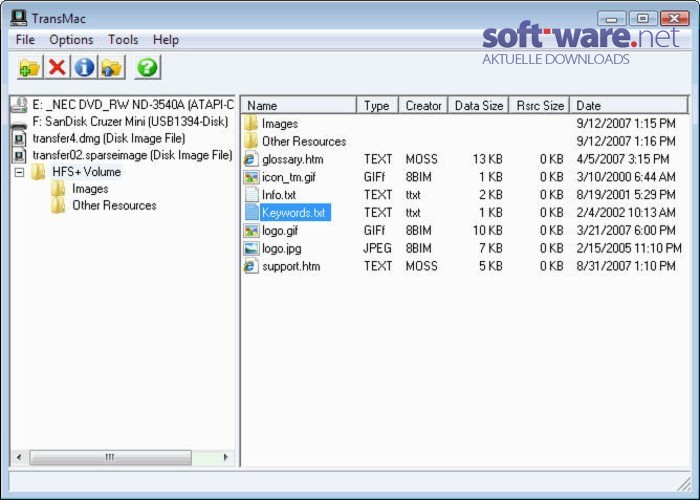The height and width of the screenshot is (500, 700).
Task: Select Images label in the left tree
Action: click(x=90, y=189)
